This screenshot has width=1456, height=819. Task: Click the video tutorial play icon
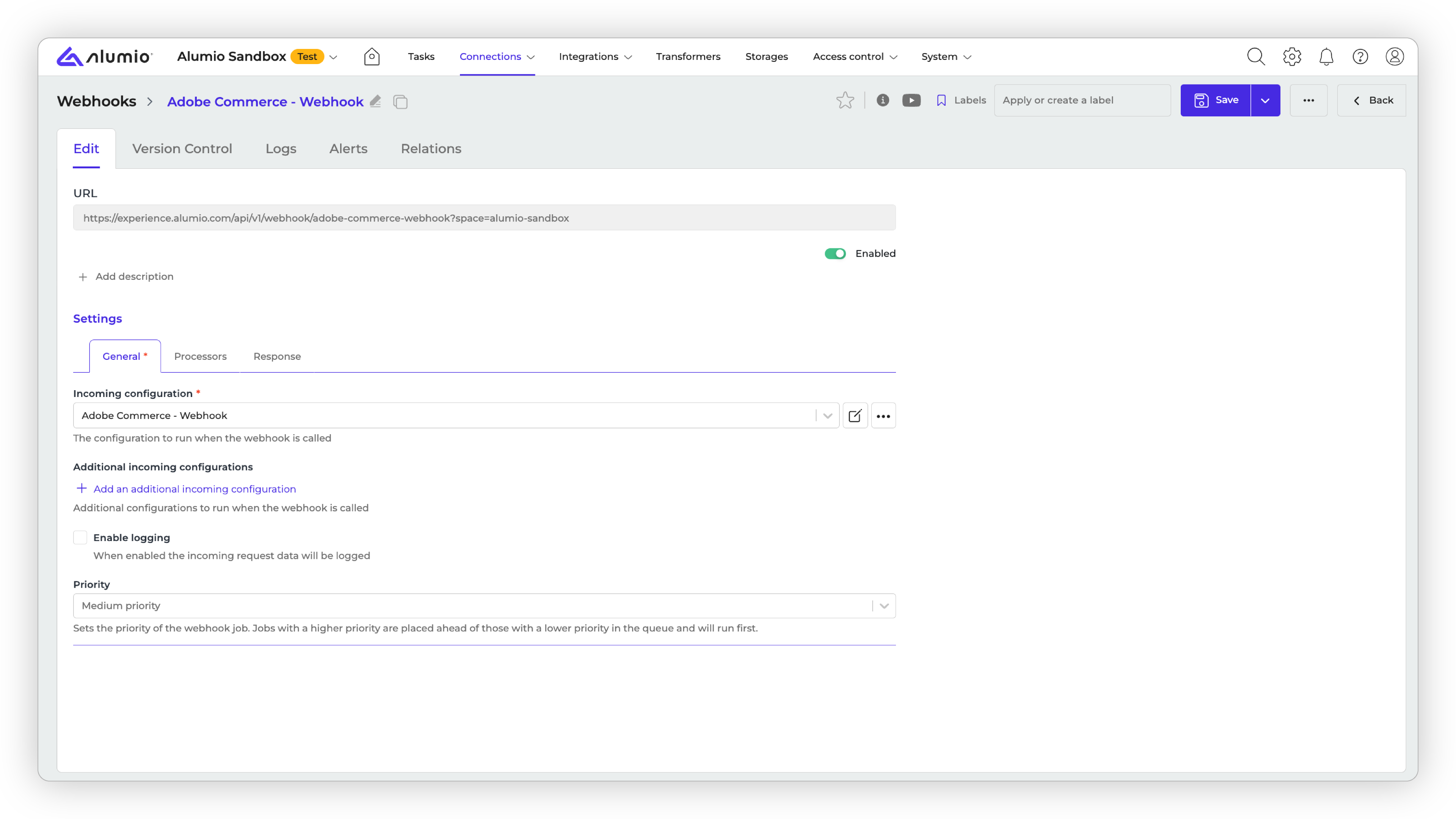click(911, 100)
